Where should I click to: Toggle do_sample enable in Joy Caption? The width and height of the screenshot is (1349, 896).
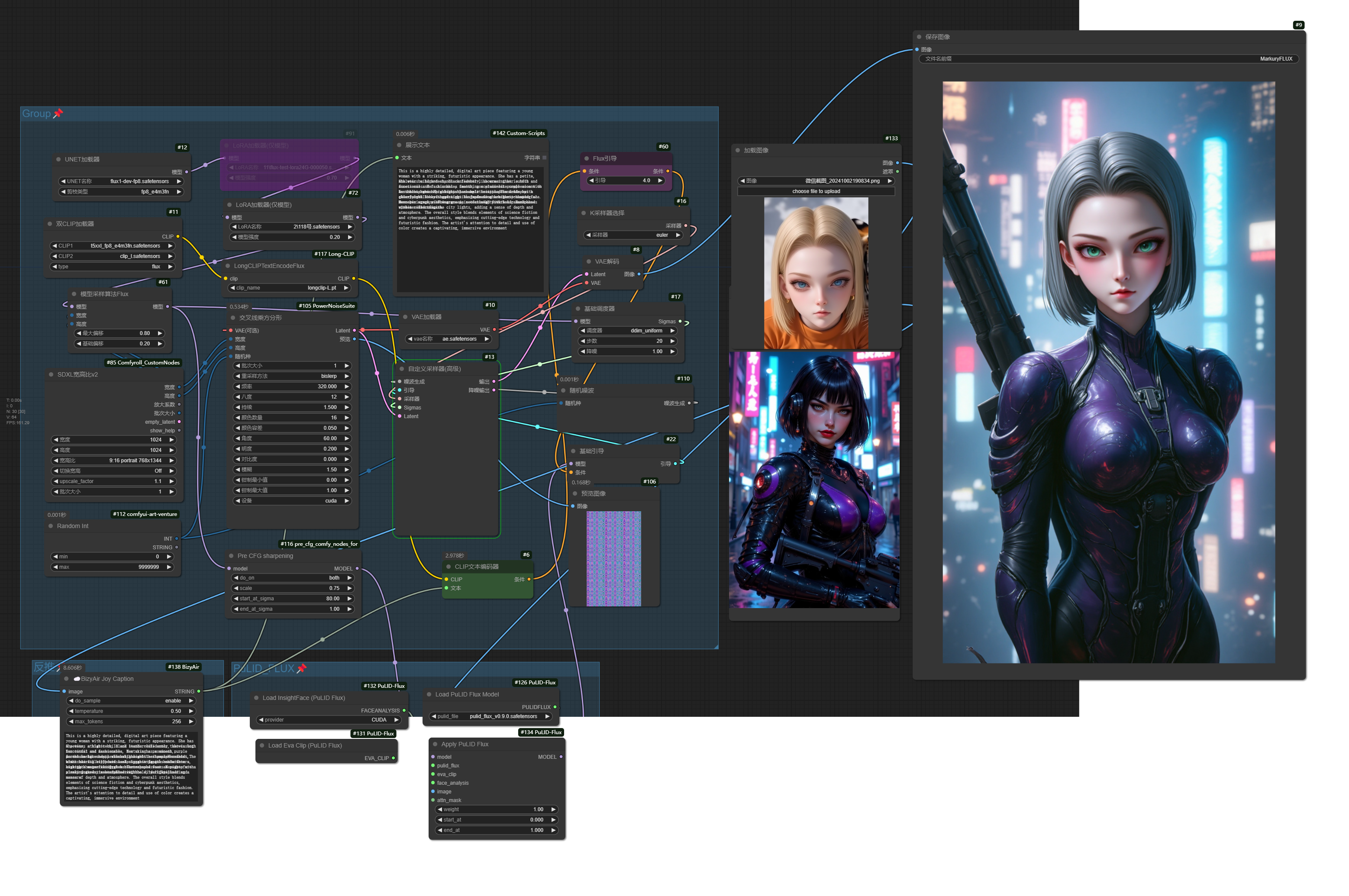(x=132, y=701)
